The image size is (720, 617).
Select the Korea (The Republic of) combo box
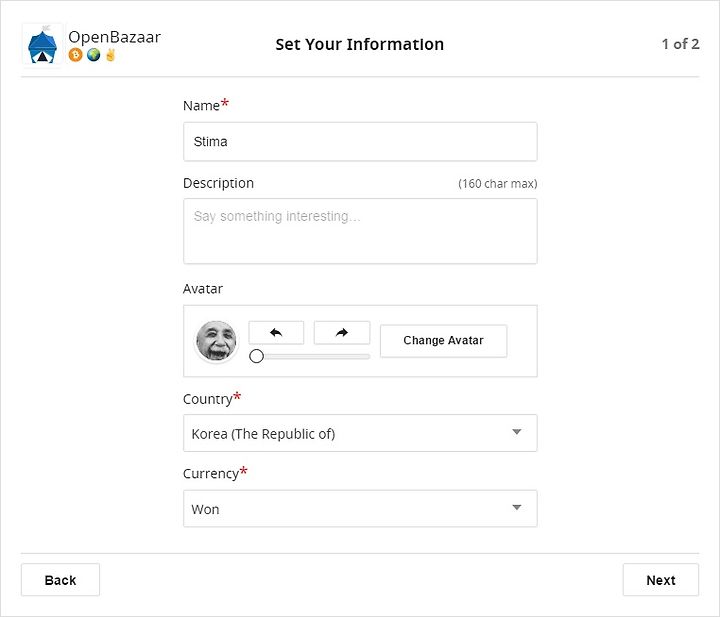pyautogui.click(x=360, y=433)
